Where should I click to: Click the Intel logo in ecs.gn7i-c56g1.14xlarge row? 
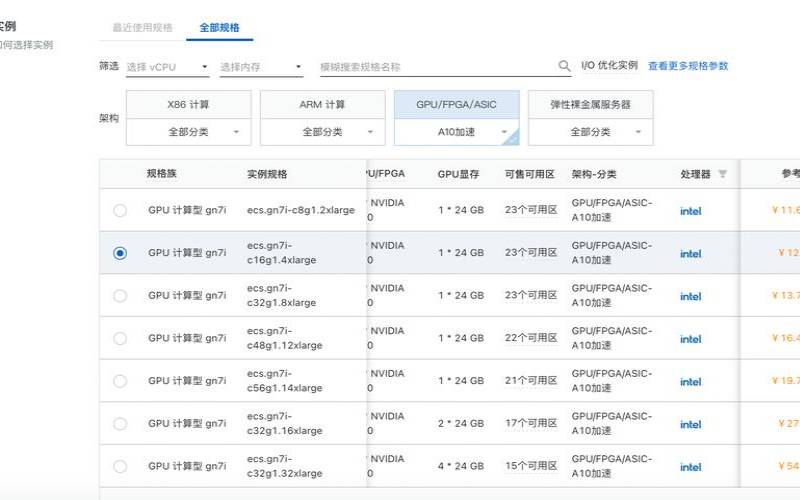point(690,382)
